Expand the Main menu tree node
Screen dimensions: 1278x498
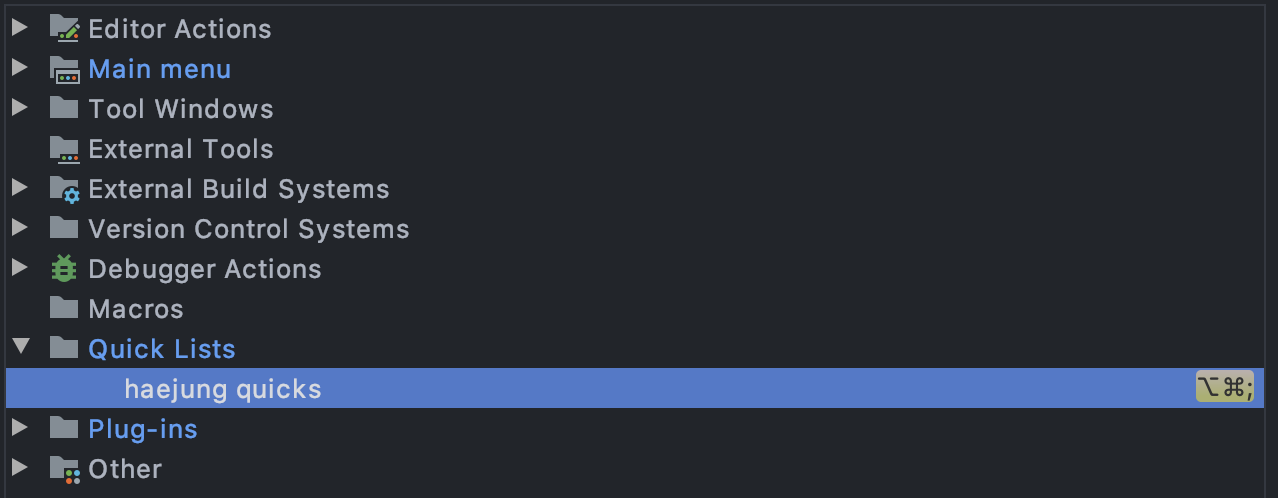[19, 68]
